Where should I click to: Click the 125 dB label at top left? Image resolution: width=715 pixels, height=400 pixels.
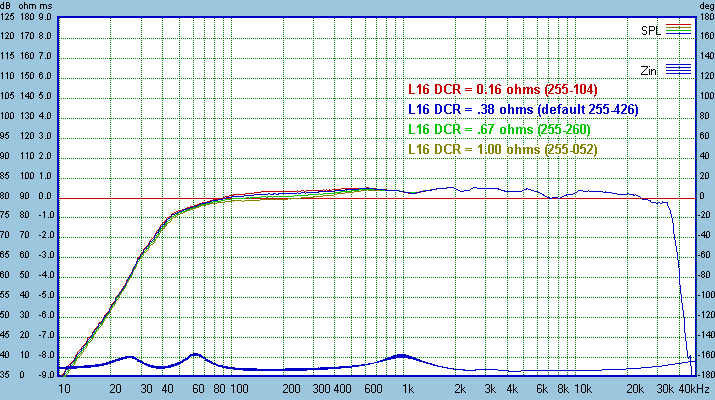click(x=9, y=17)
